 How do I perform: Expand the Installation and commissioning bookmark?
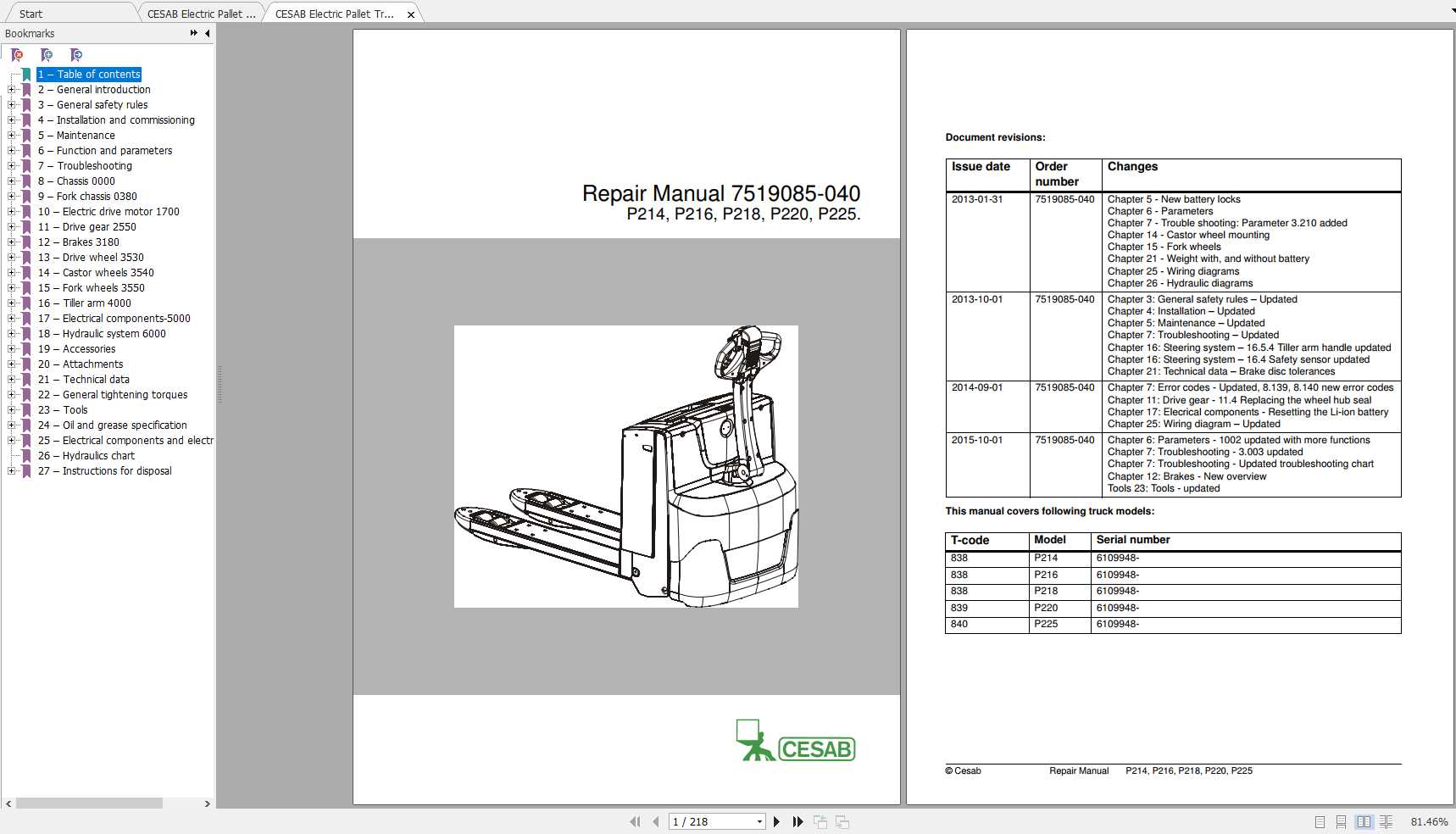(12, 120)
